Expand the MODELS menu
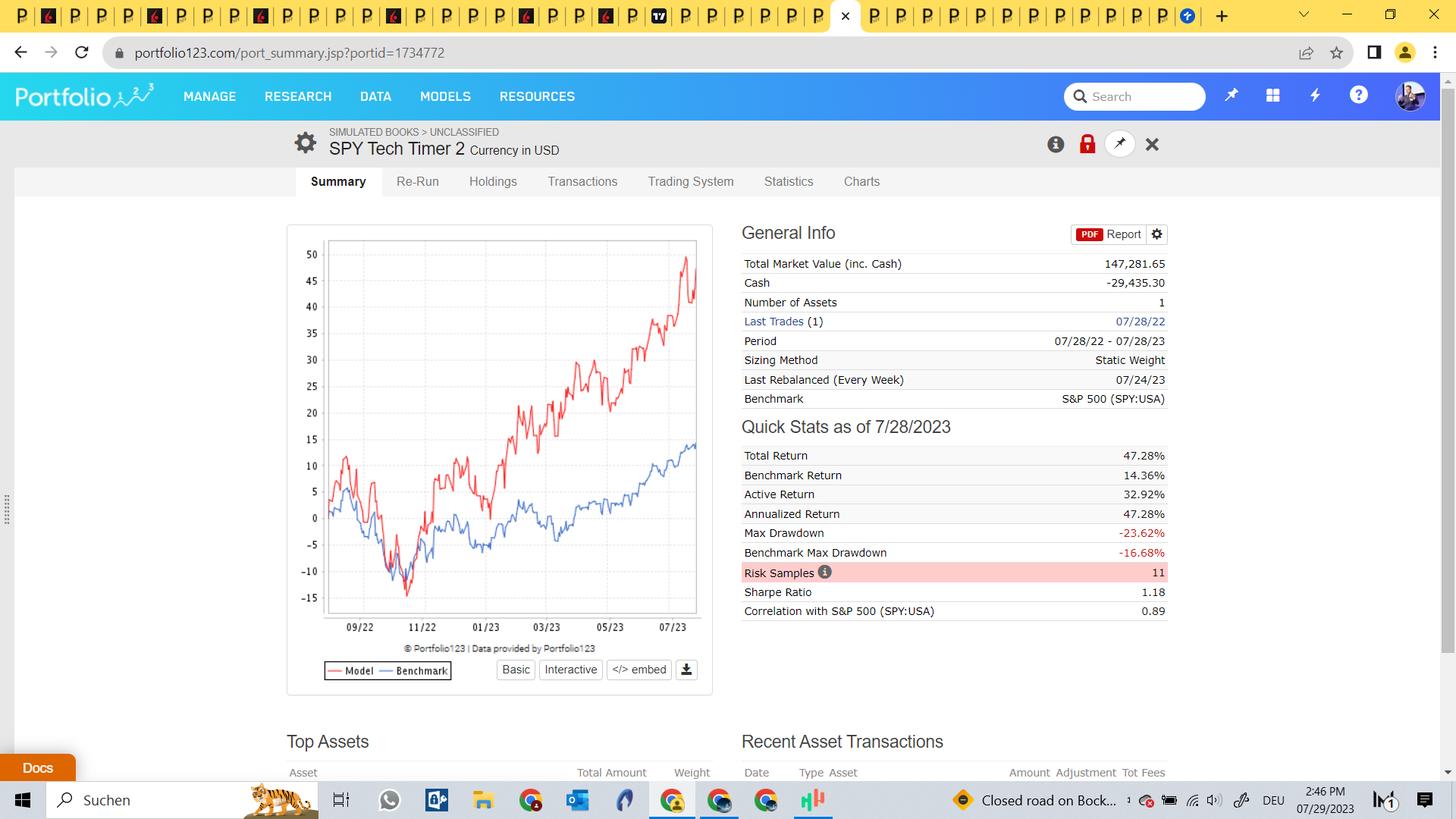Viewport: 1456px width, 819px height. (x=445, y=96)
